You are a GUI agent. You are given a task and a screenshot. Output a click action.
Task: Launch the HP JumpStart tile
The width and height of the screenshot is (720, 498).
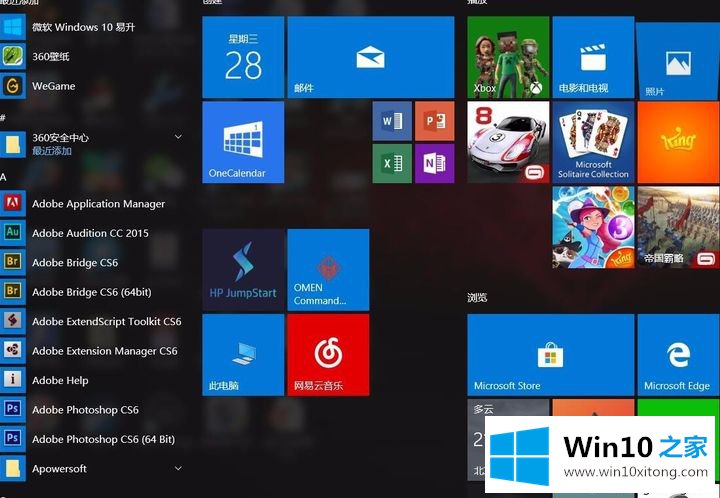(x=243, y=270)
